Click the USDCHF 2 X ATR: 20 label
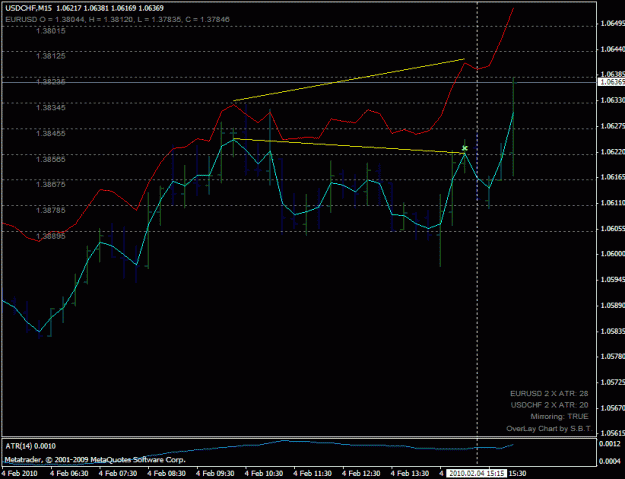 549,405
